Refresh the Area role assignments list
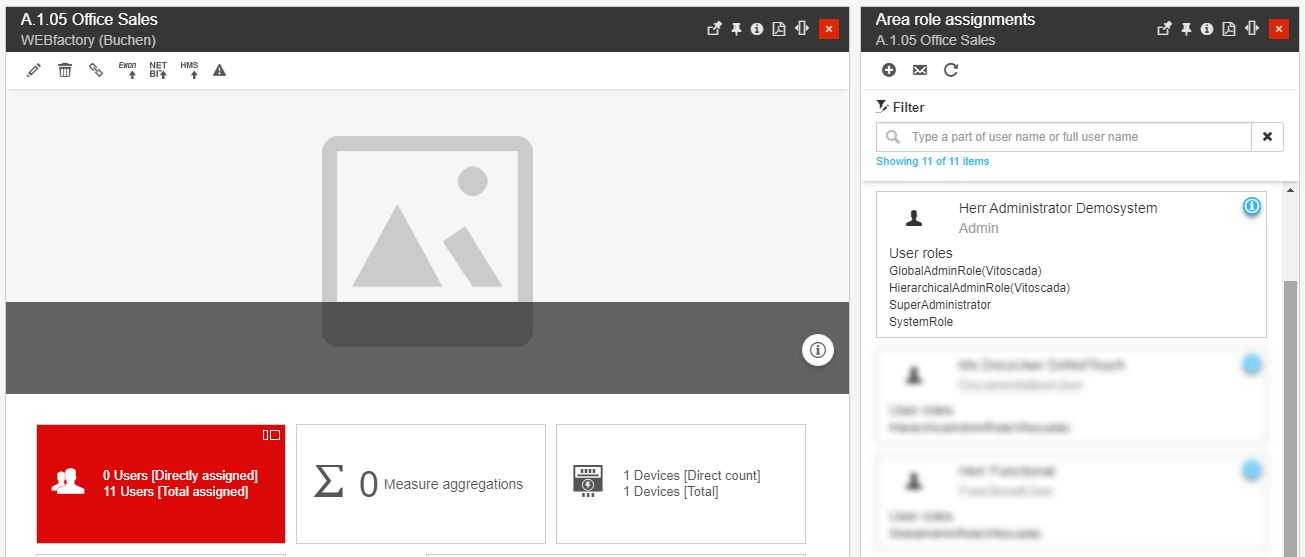Screen dimensions: 1305x557 click(x=951, y=70)
